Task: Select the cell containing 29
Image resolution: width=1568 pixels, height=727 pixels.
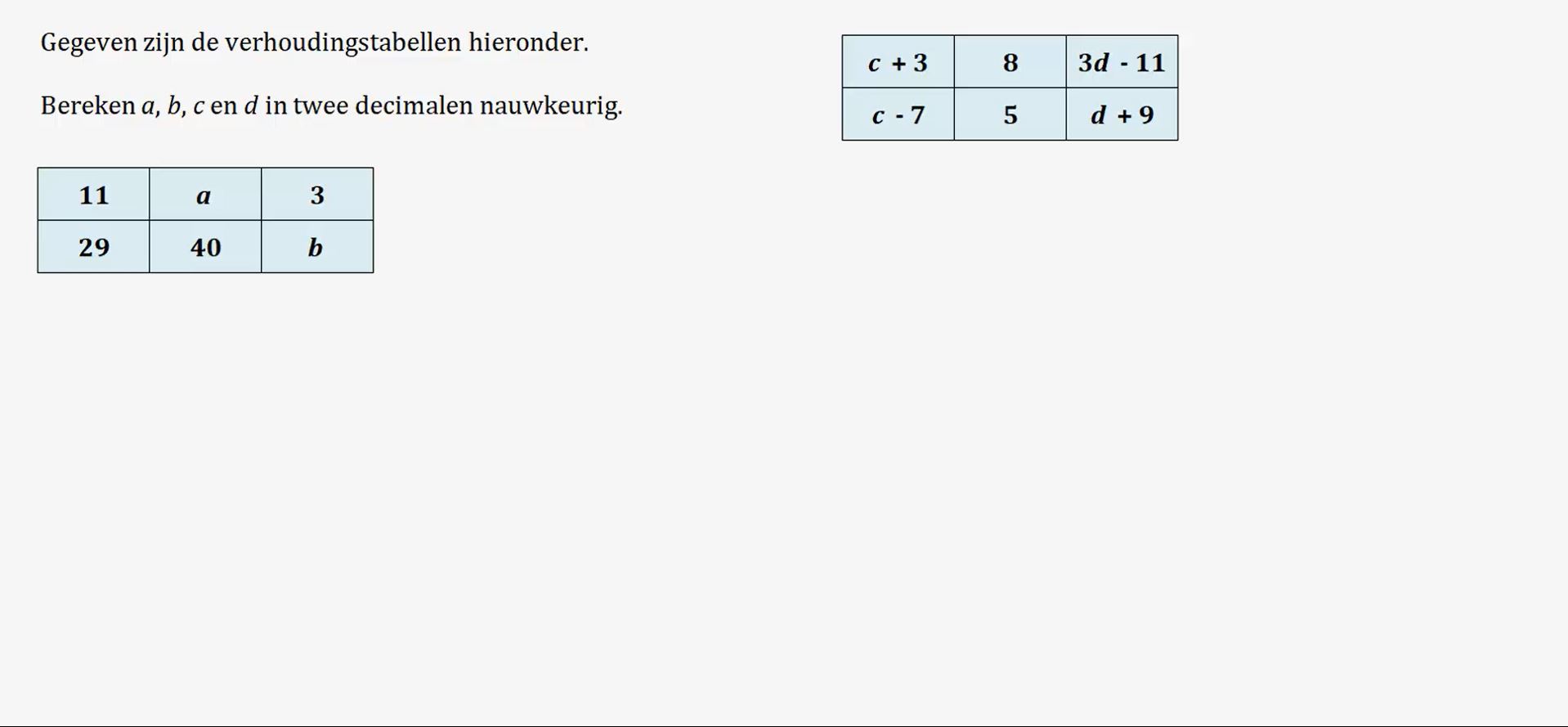Action: click(94, 246)
